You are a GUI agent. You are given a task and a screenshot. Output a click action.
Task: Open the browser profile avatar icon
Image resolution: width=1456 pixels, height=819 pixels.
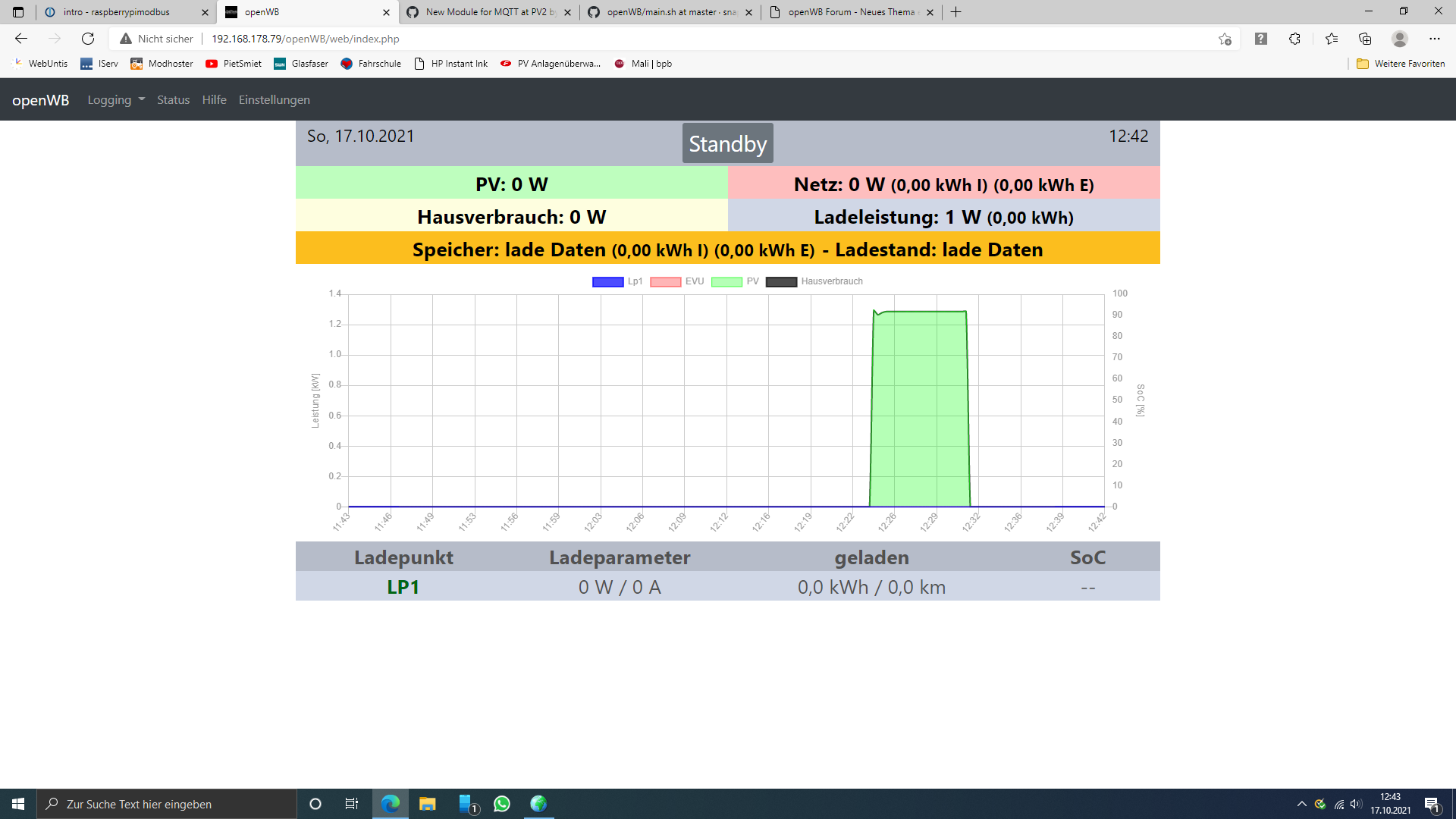[x=1400, y=39]
